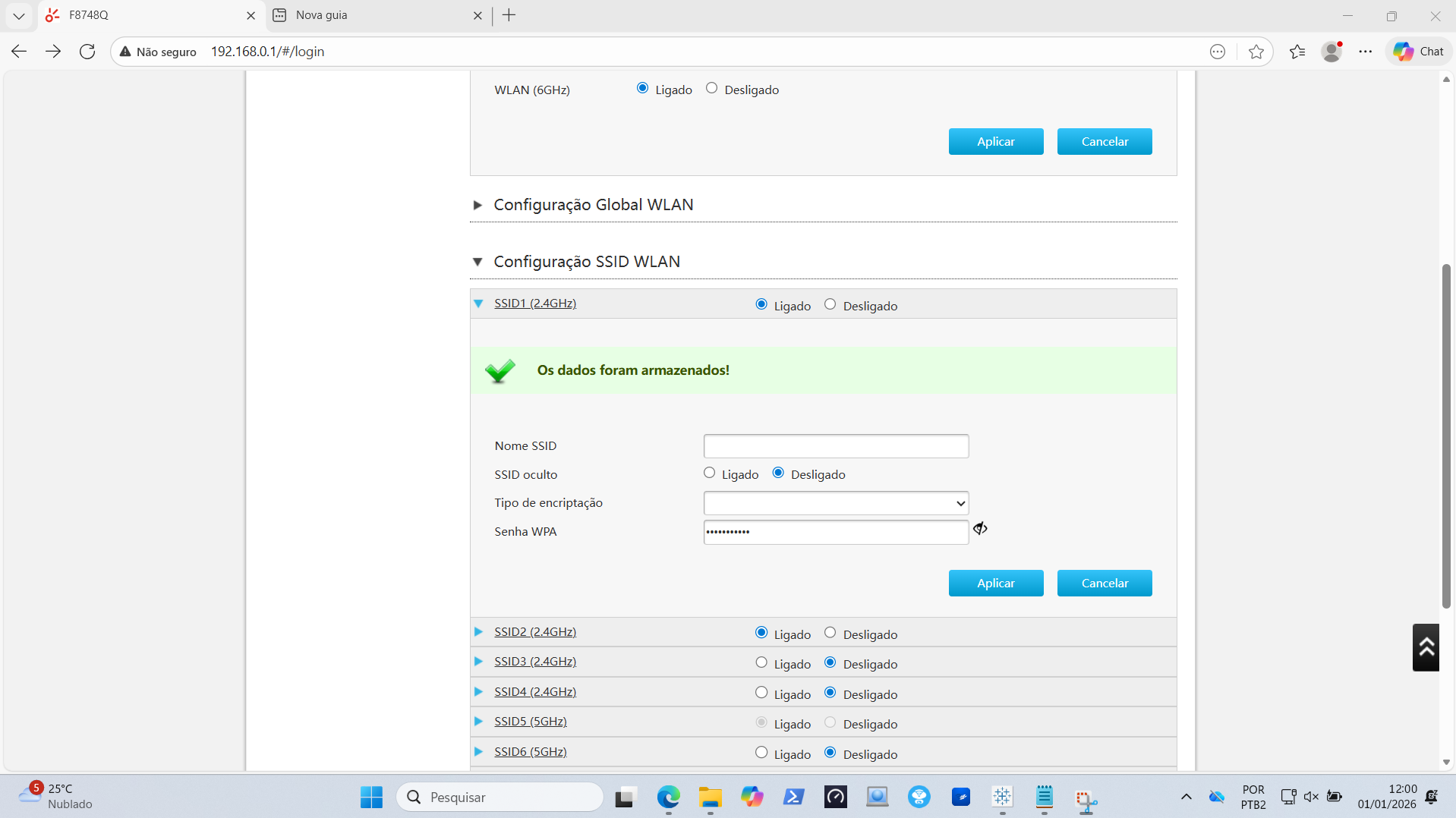1456x818 pixels.
Task: Select the F8748Q browser tab
Action: tap(144, 15)
